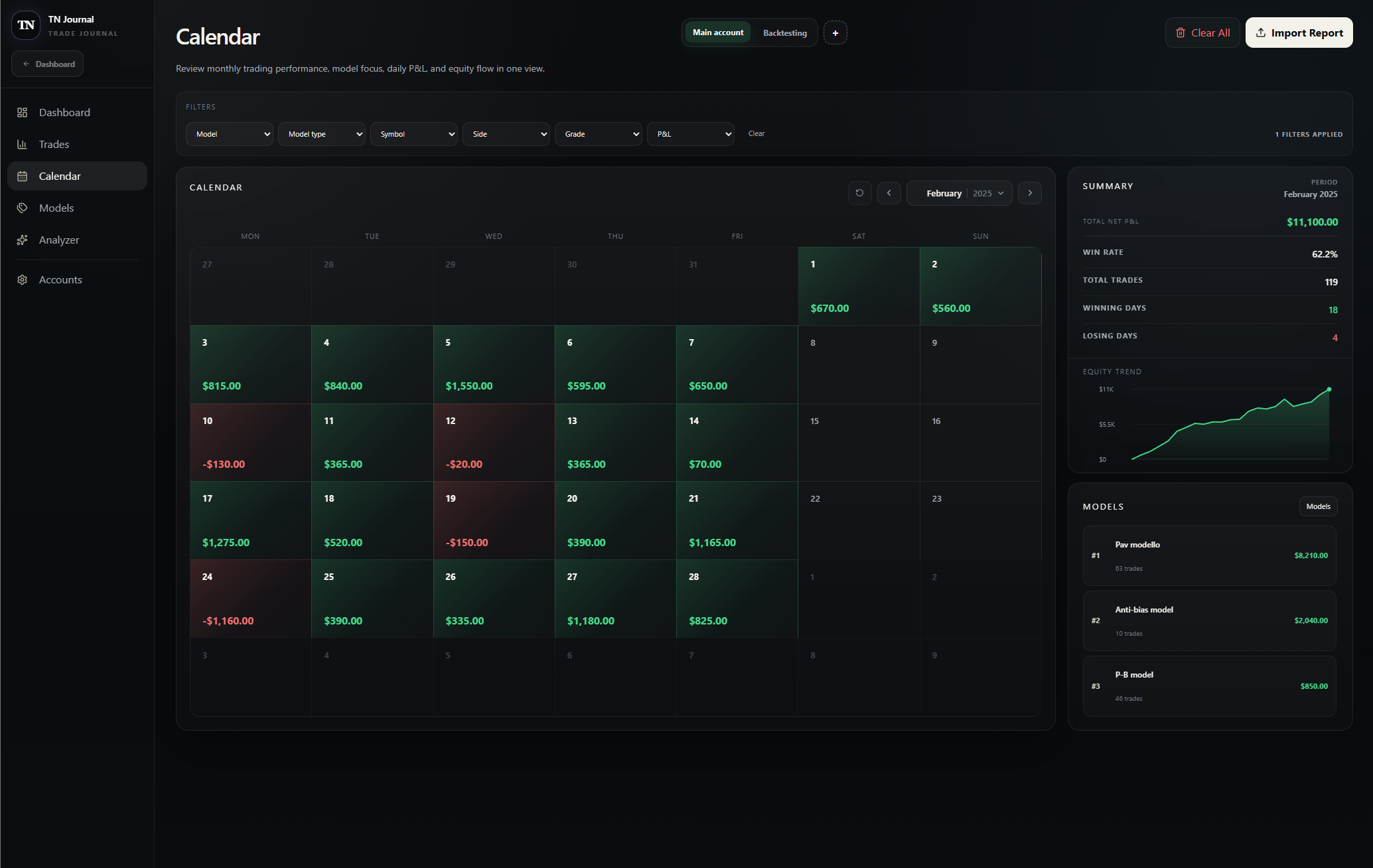
Task: Add account with the plus button
Action: tap(835, 33)
